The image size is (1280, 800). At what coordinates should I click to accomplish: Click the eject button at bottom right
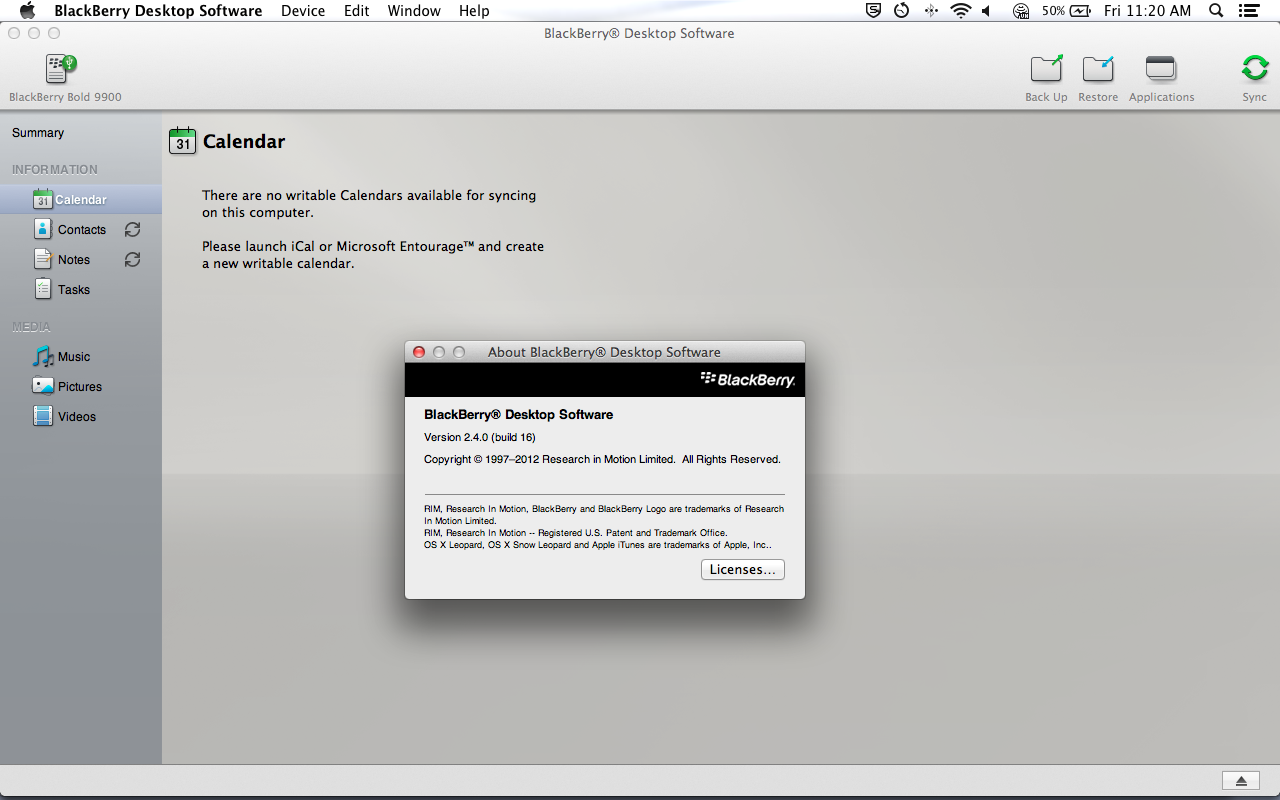coord(1241,780)
